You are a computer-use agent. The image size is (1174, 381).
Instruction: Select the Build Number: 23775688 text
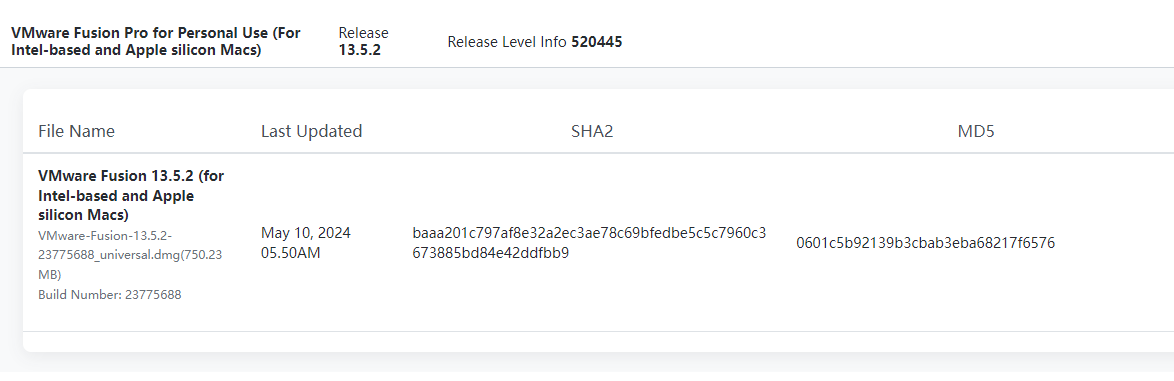[x=109, y=295]
